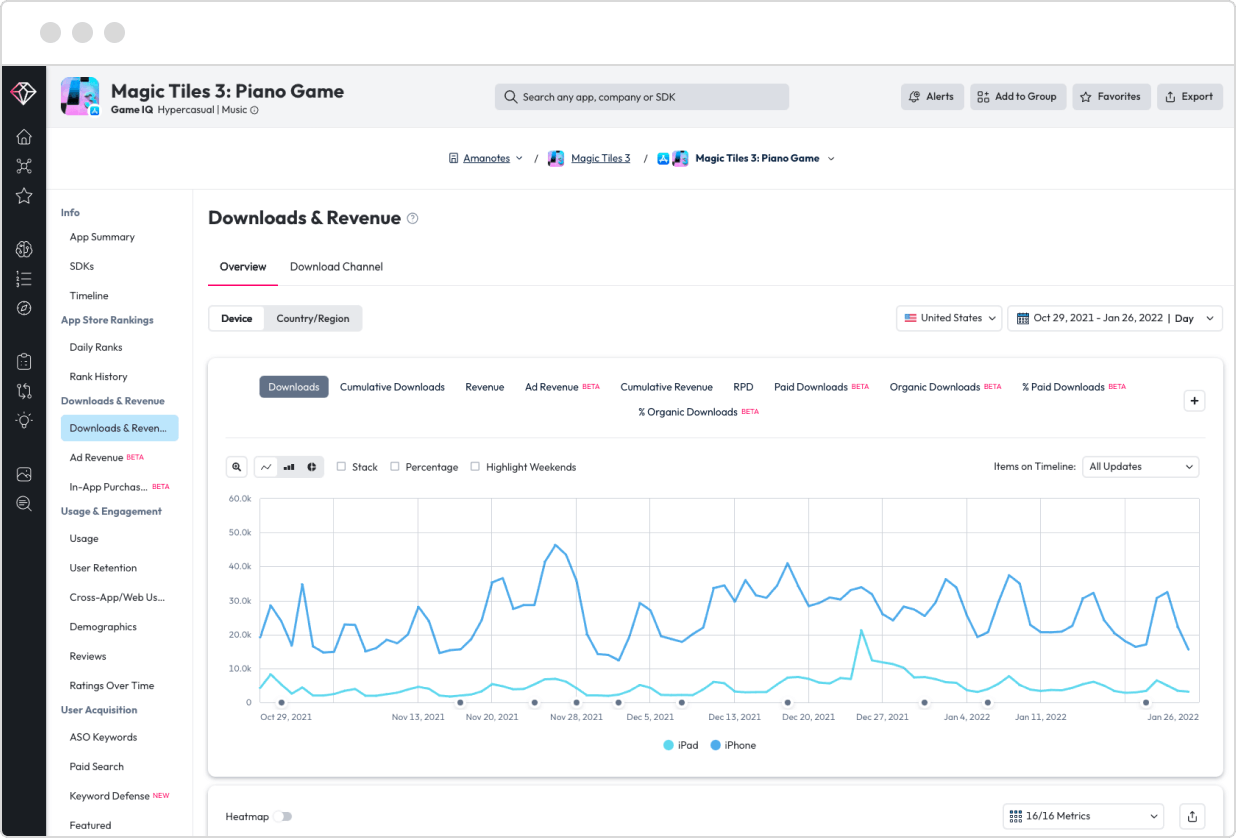Switch to the Overview tab
Screen dimensions: 1236x838
pos(243,267)
